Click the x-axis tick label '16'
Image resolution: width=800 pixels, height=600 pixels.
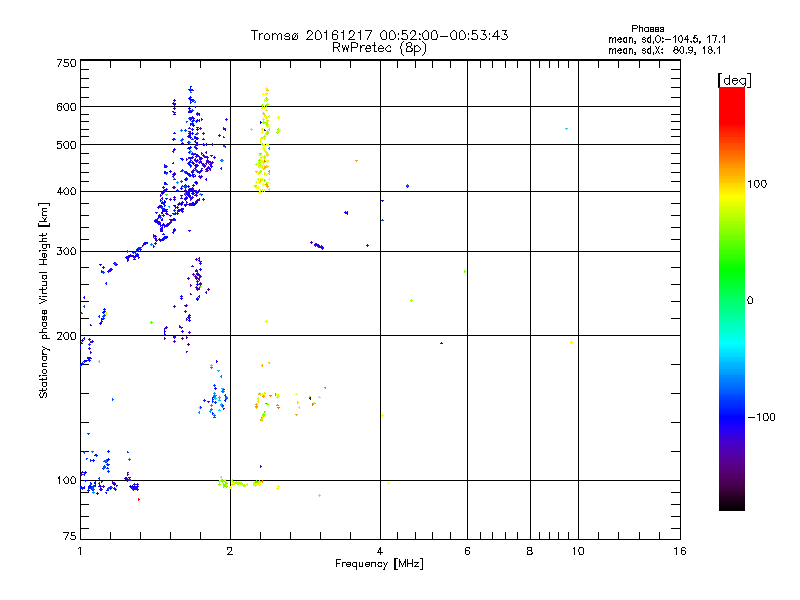pyautogui.click(x=680, y=551)
